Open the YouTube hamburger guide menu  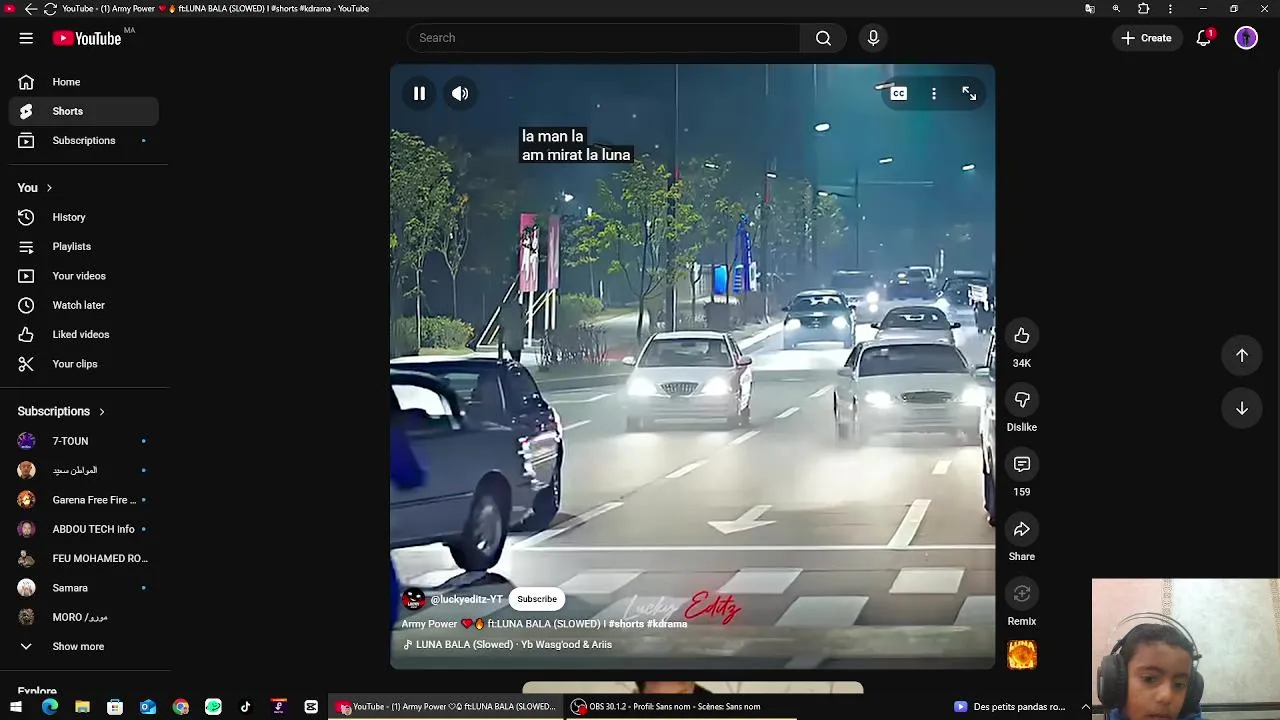coord(26,38)
